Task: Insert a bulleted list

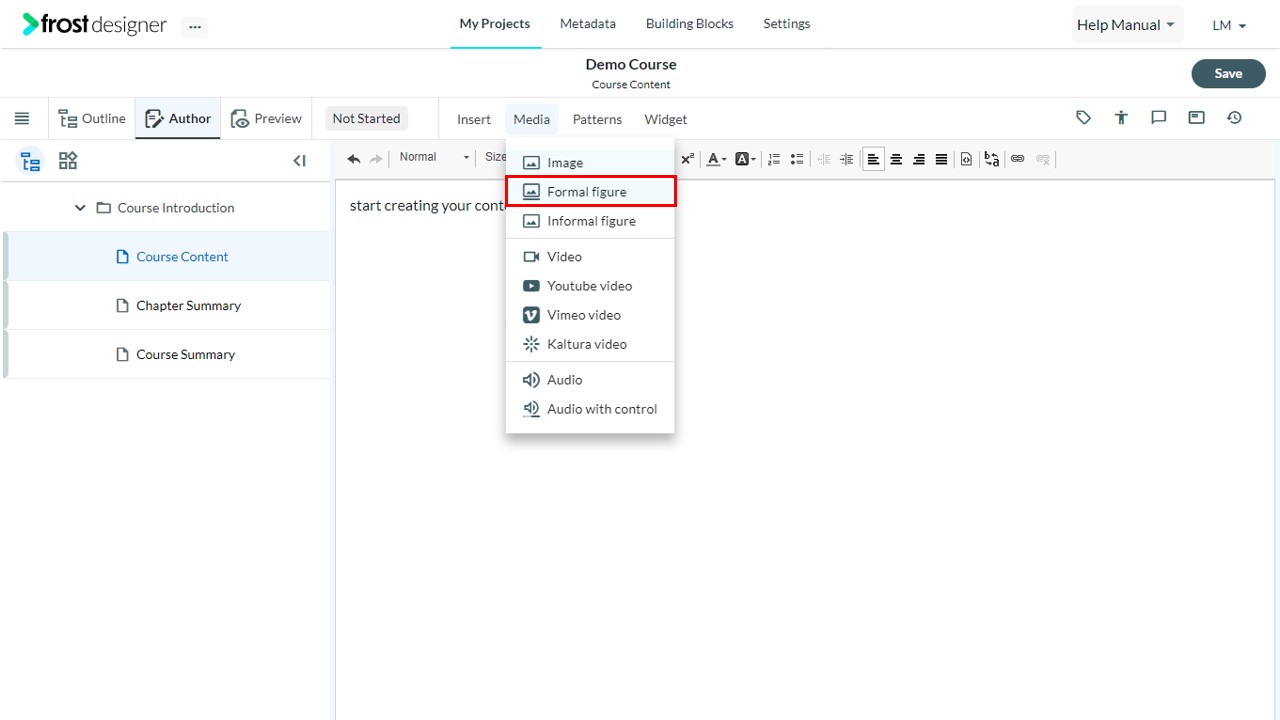Action: pos(797,158)
